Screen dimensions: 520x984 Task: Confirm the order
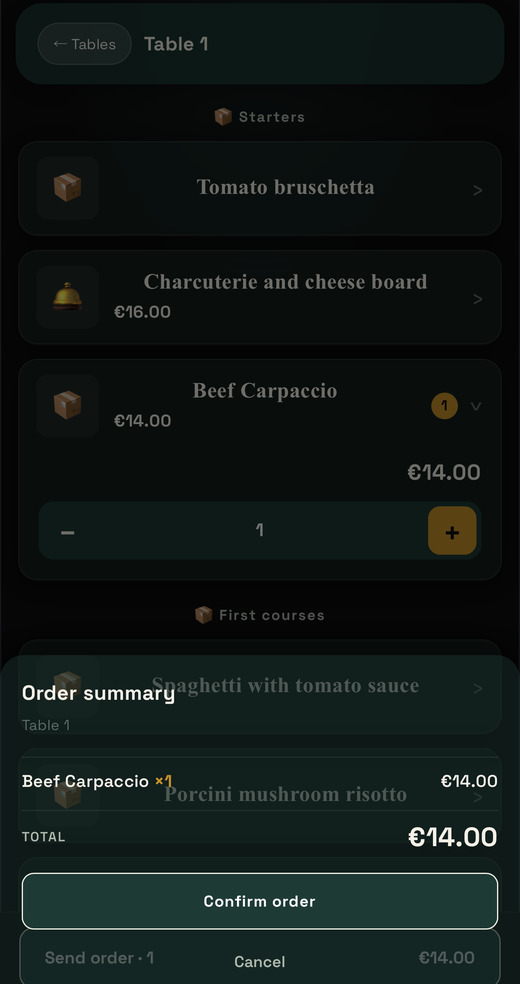pos(260,901)
